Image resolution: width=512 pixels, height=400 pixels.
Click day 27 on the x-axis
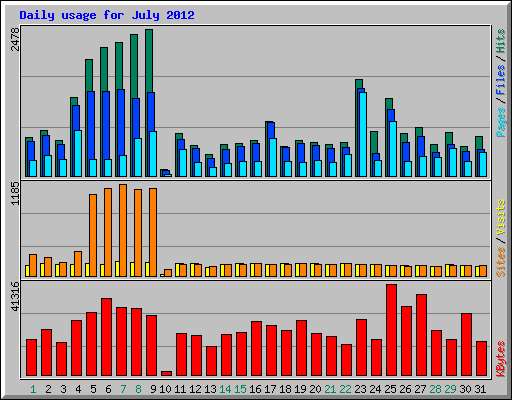pyautogui.click(x=420, y=389)
